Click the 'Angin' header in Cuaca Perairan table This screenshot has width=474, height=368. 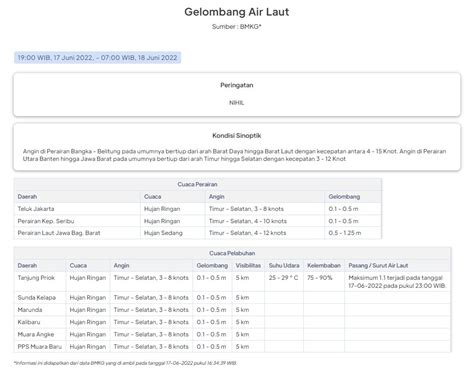coord(217,197)
